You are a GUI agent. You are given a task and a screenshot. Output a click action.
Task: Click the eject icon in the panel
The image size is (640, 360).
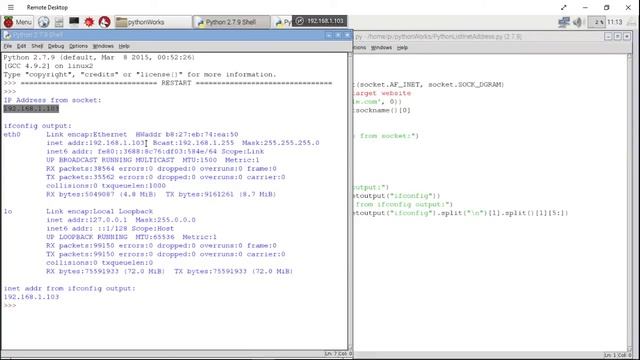pyautogui.click(x=631, y=22)
